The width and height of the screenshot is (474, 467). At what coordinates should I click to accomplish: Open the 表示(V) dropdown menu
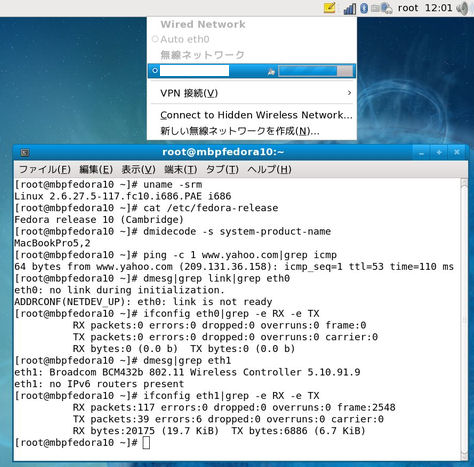138,170
